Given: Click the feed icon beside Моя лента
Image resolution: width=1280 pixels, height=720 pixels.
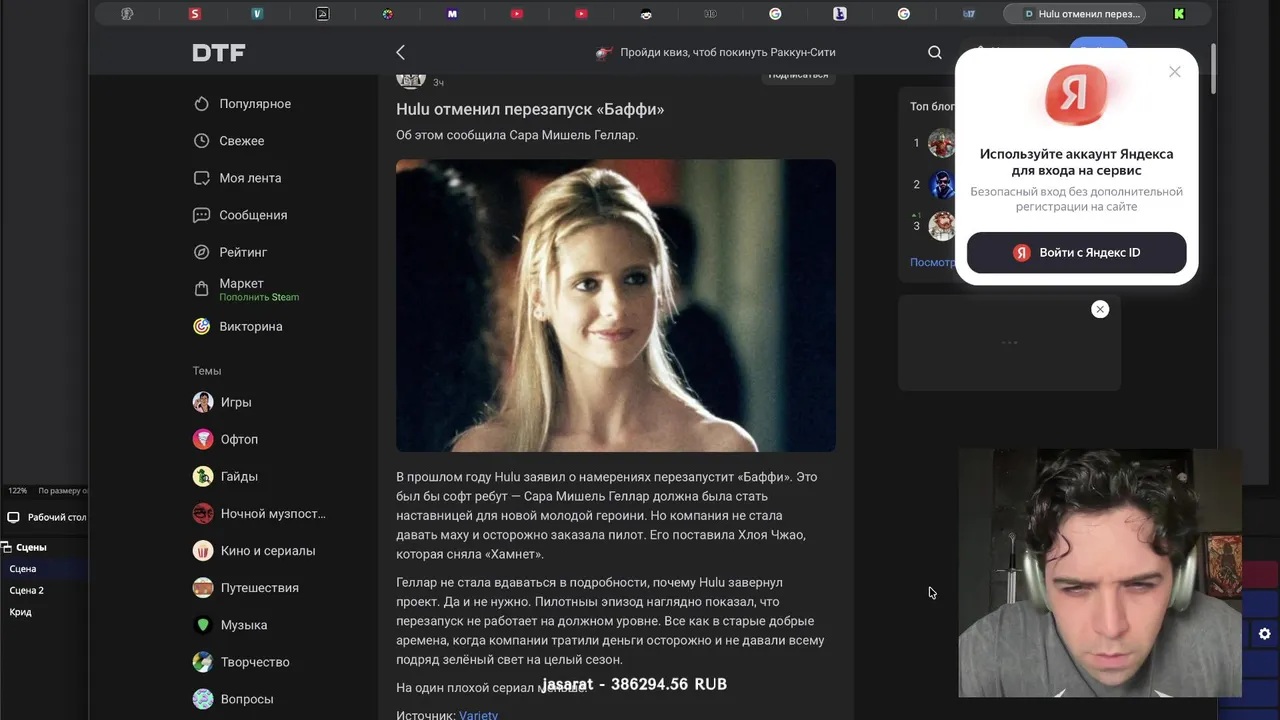Looking at the screenshot, I should click(x=202, y=178).
